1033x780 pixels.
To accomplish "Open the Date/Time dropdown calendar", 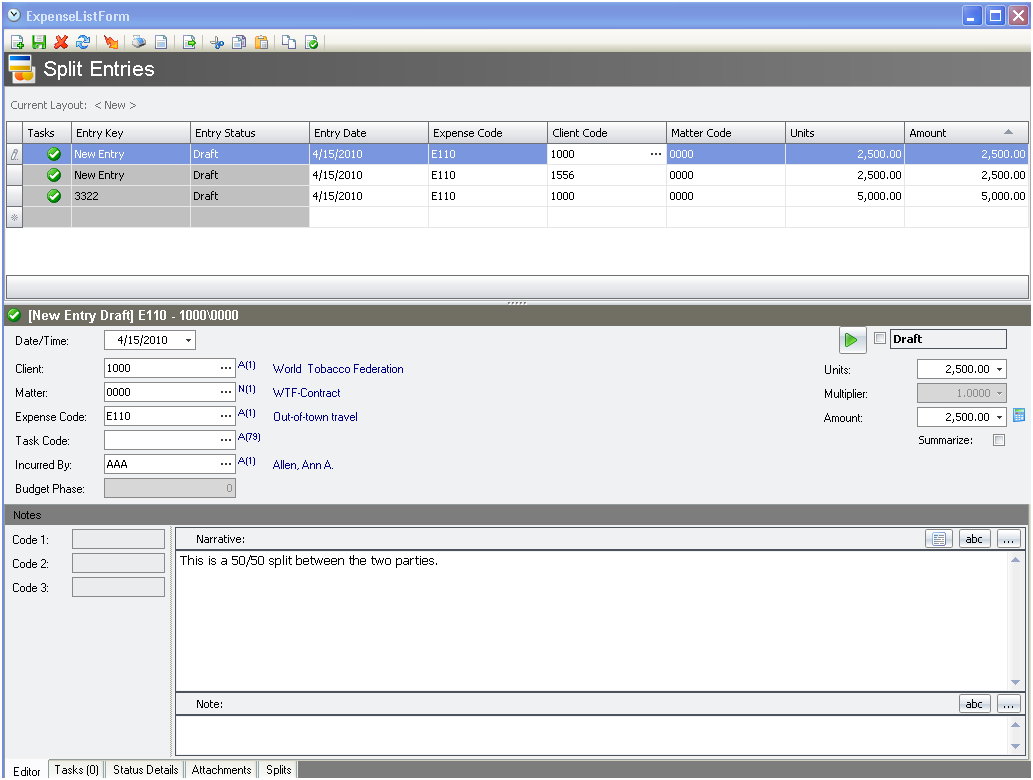I will coord(188,340).
